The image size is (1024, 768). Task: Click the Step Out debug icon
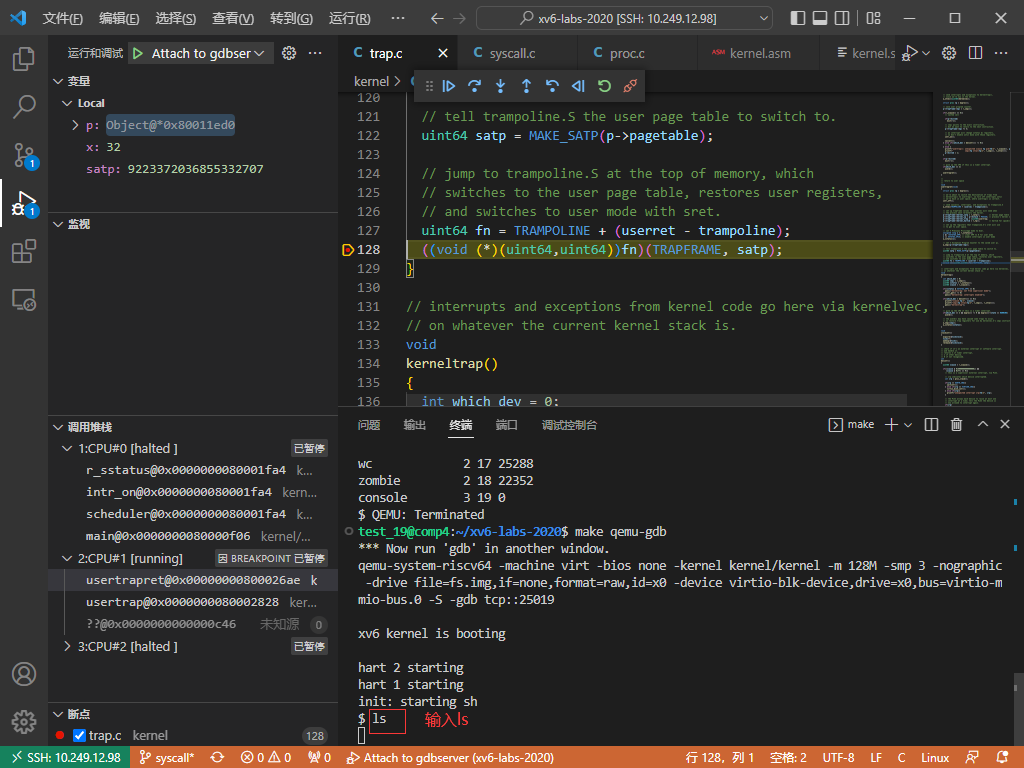point(527,86)
